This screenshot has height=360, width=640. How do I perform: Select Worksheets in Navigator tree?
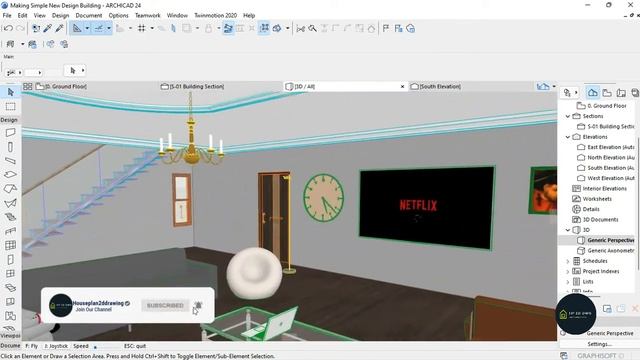pyautogui.click(x=597, y=199)
